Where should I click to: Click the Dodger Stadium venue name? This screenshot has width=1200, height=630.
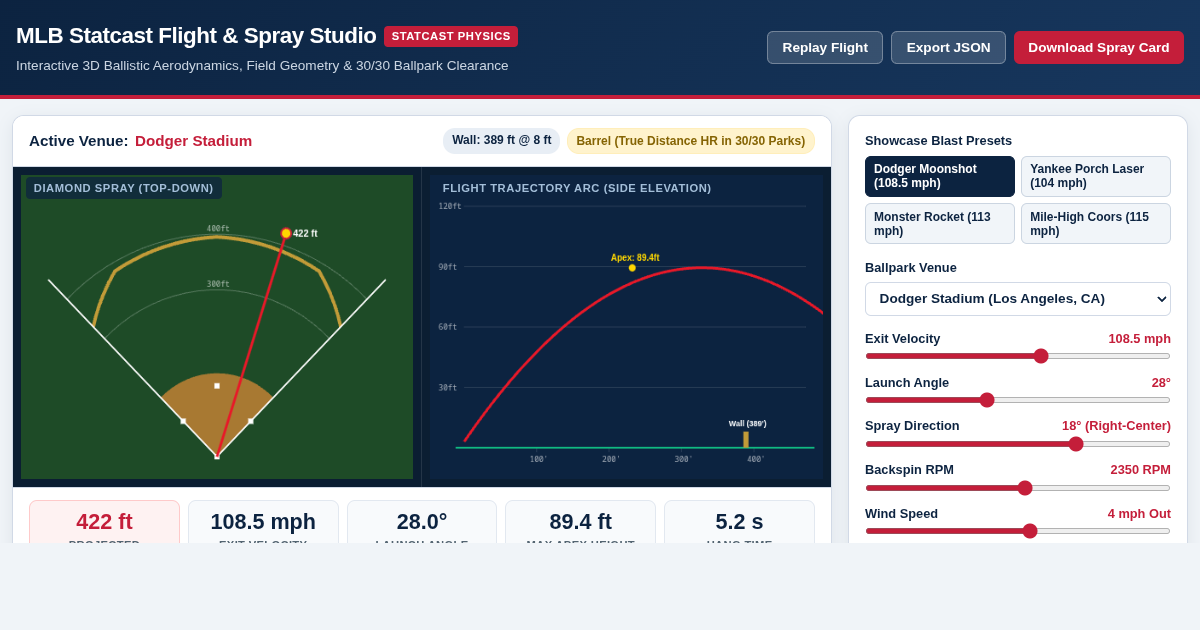(194, 141)
